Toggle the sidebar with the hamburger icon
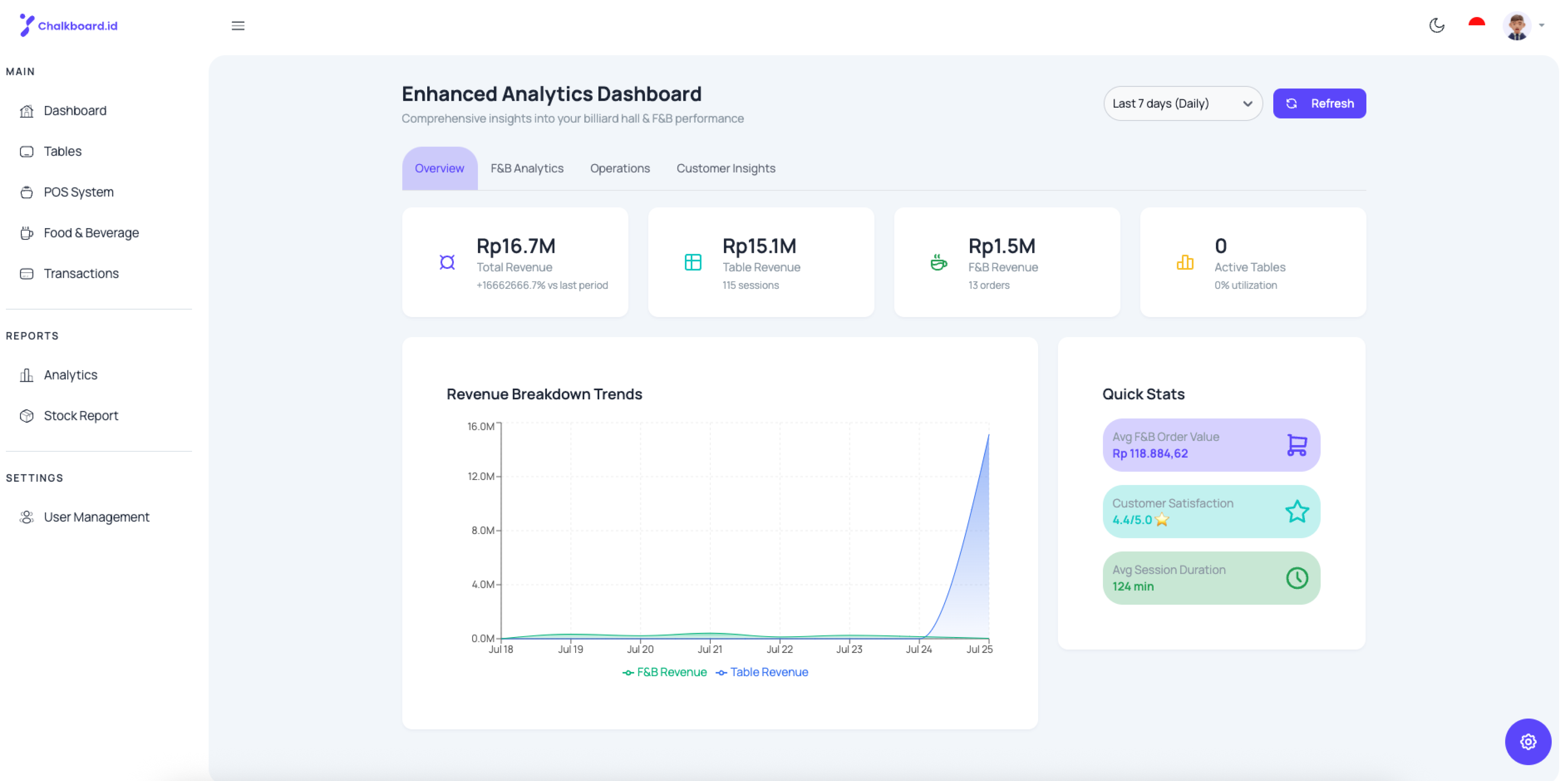The image size is (1568, 781). pyautogui.click(x=238, y=25)
